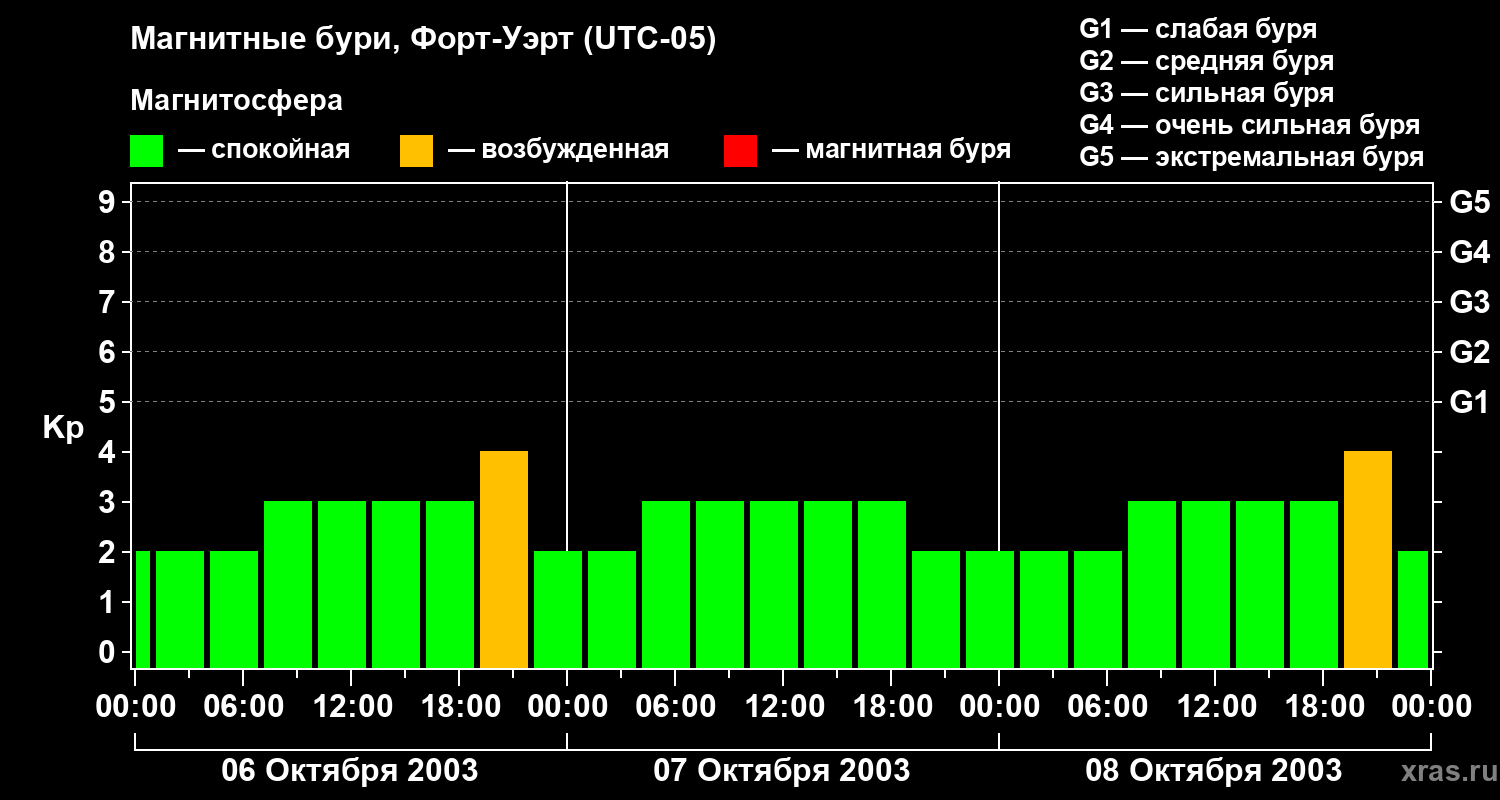Select the orange "возбужденная" legend swatch
The width and height of the screenshot is (1500, 800).
[x=416, y=151]
